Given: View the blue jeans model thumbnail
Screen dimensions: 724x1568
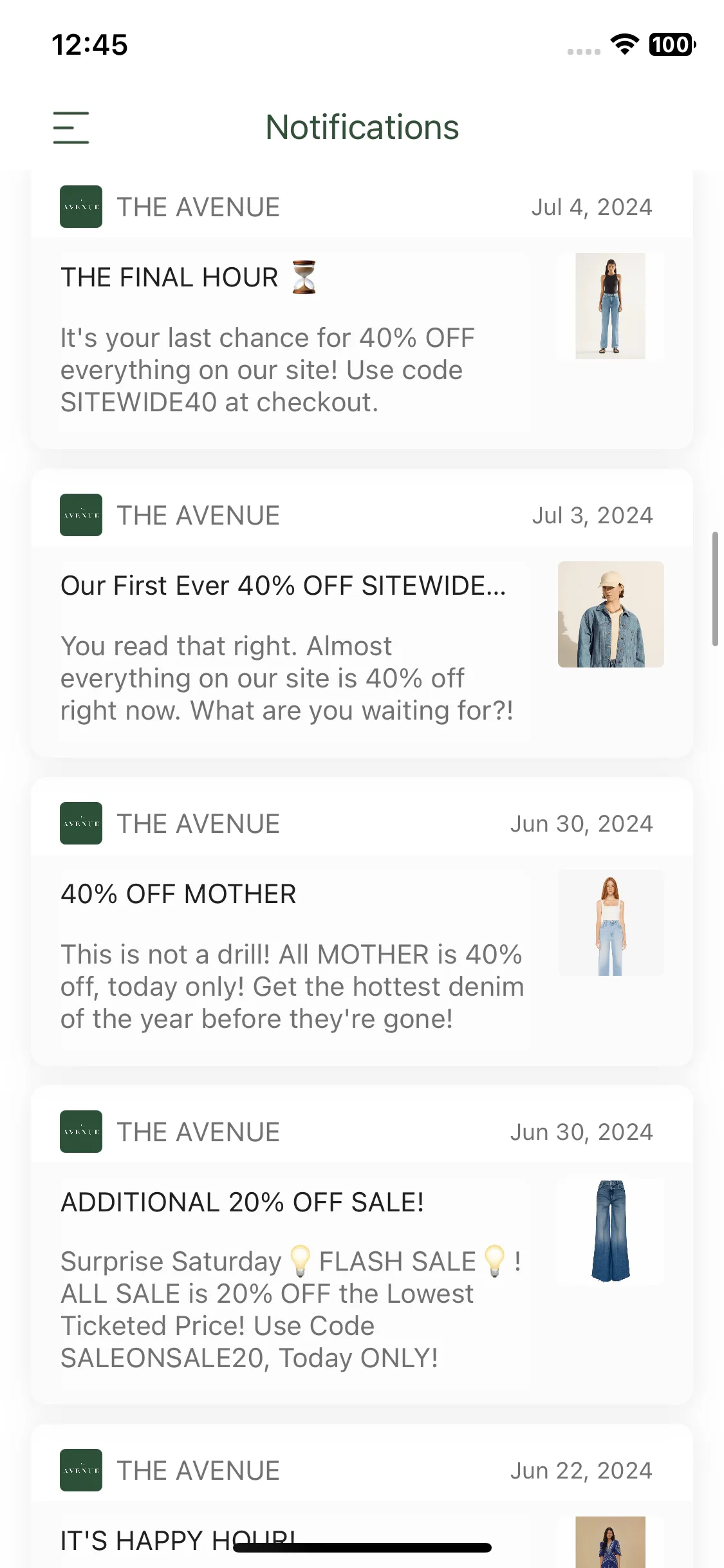Looking at the screenshot, I should (x=611, y=306).
